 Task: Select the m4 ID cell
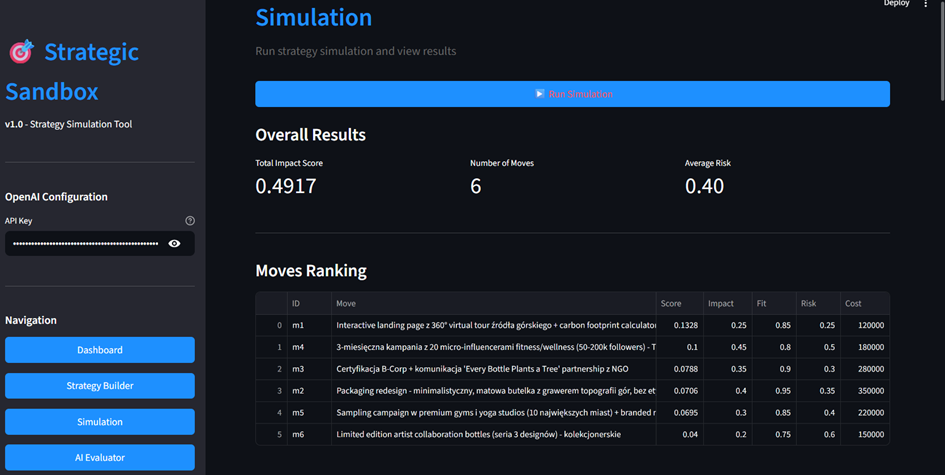pos(309,347)
